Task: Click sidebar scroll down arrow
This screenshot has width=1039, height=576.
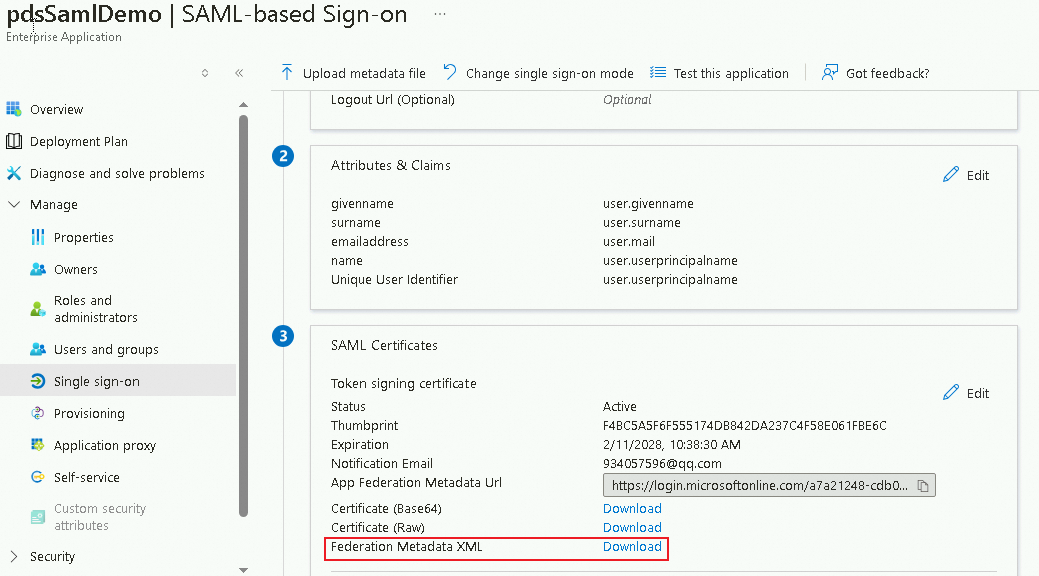Action: point(243,570)
